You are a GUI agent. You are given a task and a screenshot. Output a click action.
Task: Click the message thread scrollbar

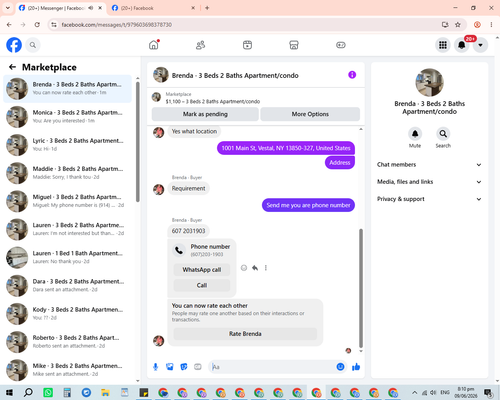(x=361, y=288)
